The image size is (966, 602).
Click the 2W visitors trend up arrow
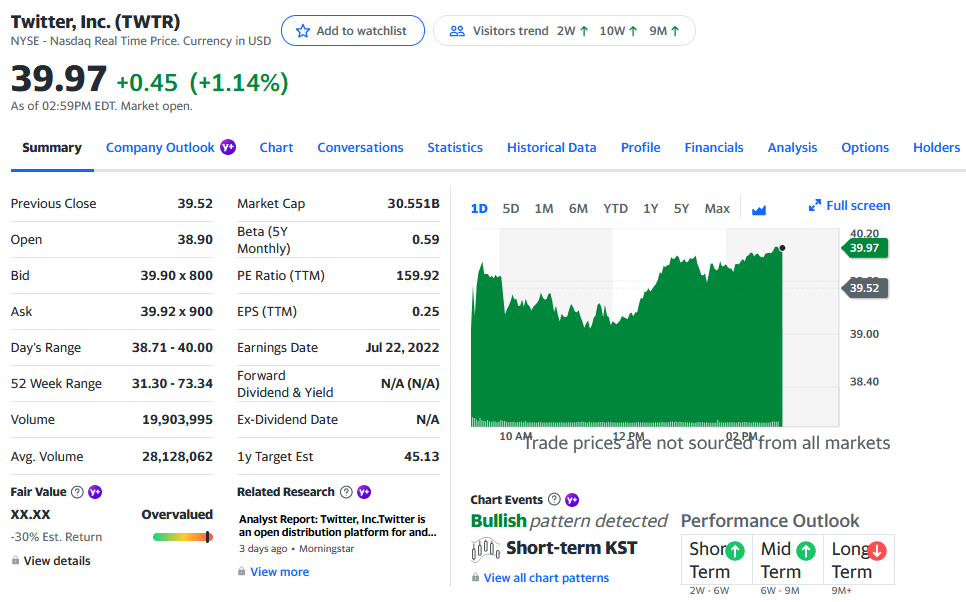[584, 31]
